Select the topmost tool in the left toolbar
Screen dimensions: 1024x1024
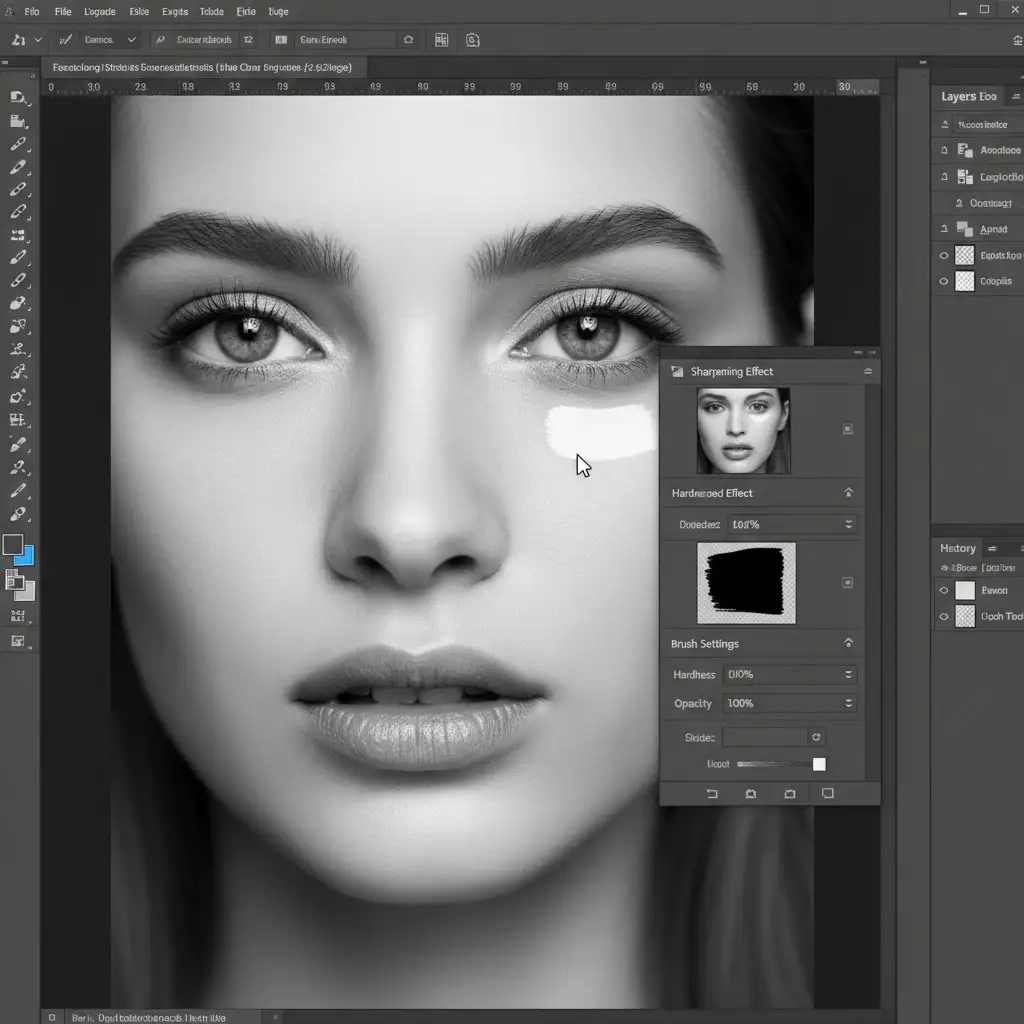(18, 97)
